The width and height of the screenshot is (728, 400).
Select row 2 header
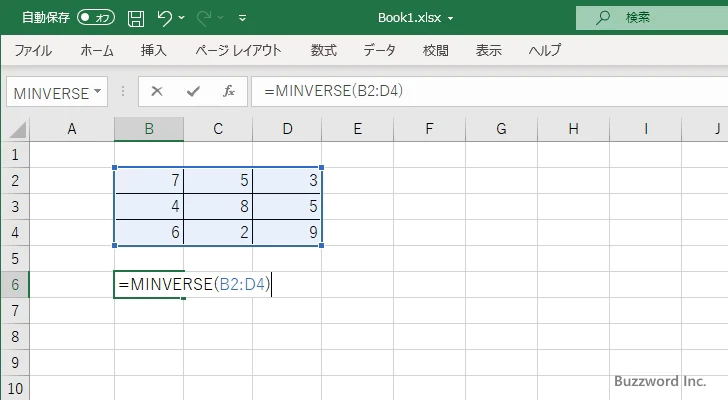(15, 181)
